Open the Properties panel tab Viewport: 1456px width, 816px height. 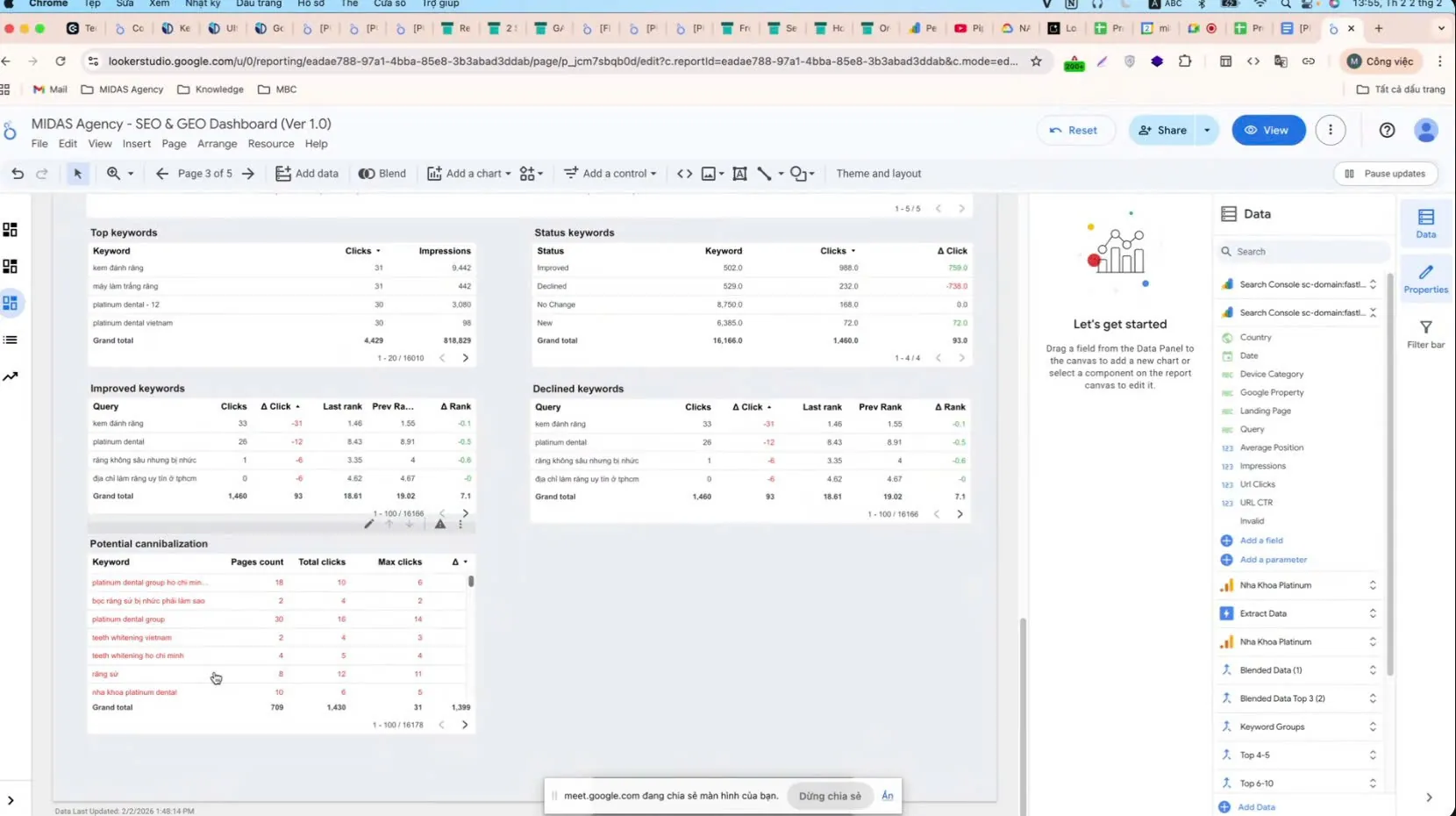(1425, 279)
